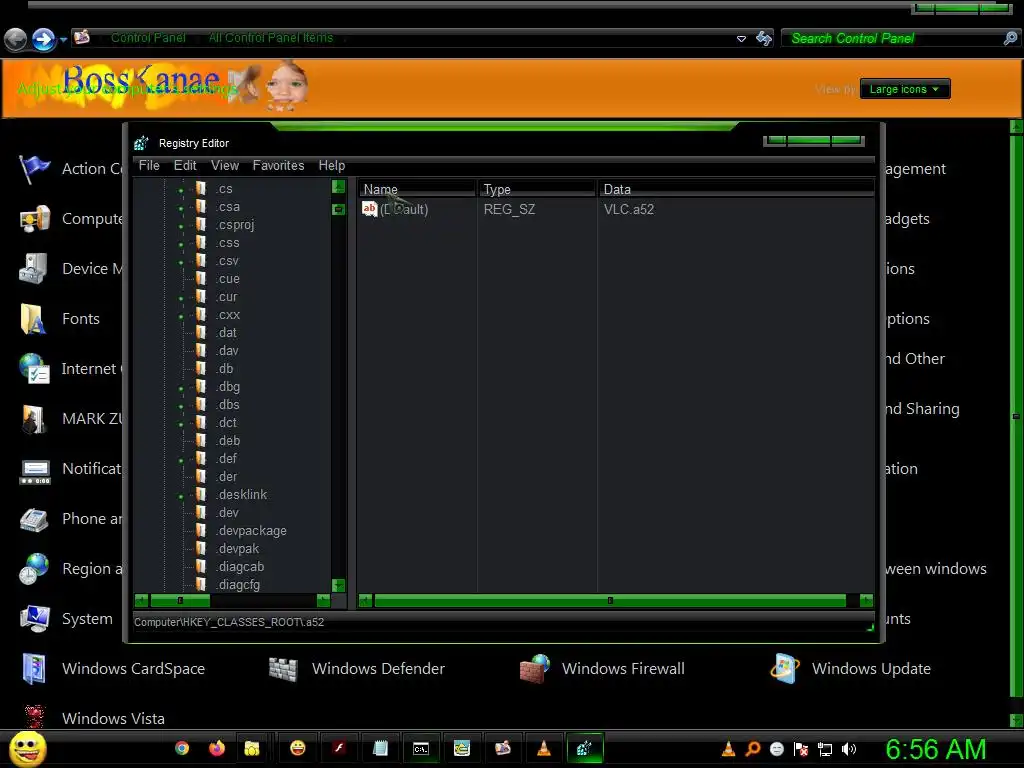Open Chrome from the taskbar
The width and height of the screenshot is (1024, 768).
(182, 748)
